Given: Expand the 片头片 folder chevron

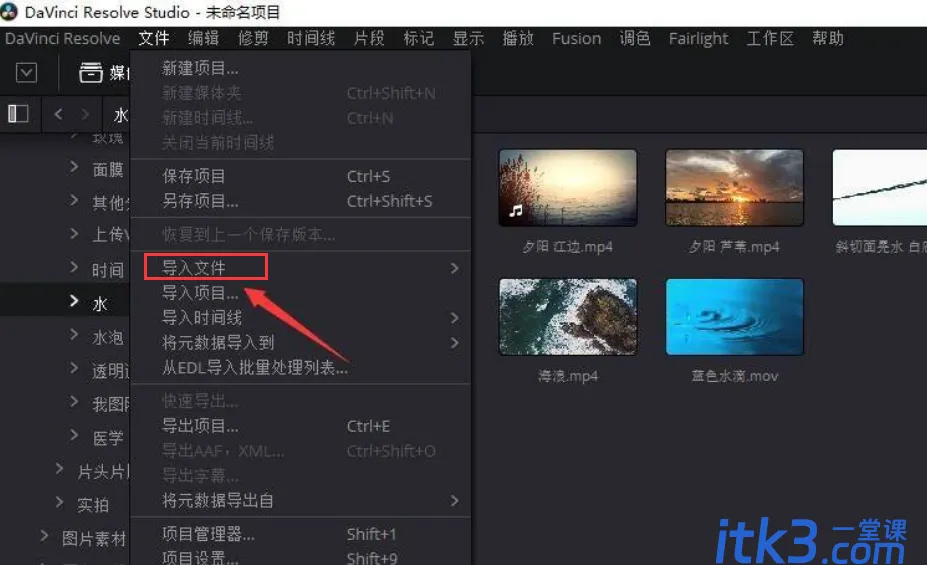Looking at the screenshot, I should [59, 469].
